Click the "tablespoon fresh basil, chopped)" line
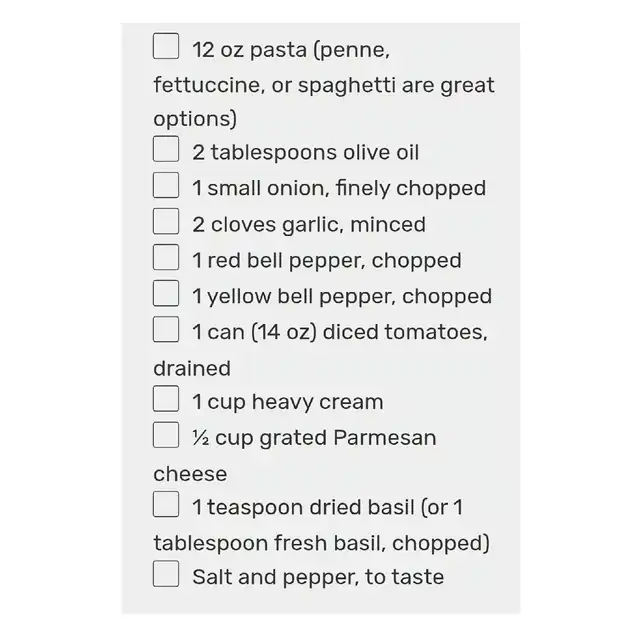The width and height of the screenshot is (640, 640). pyautogui.click(x=321, y=544)
